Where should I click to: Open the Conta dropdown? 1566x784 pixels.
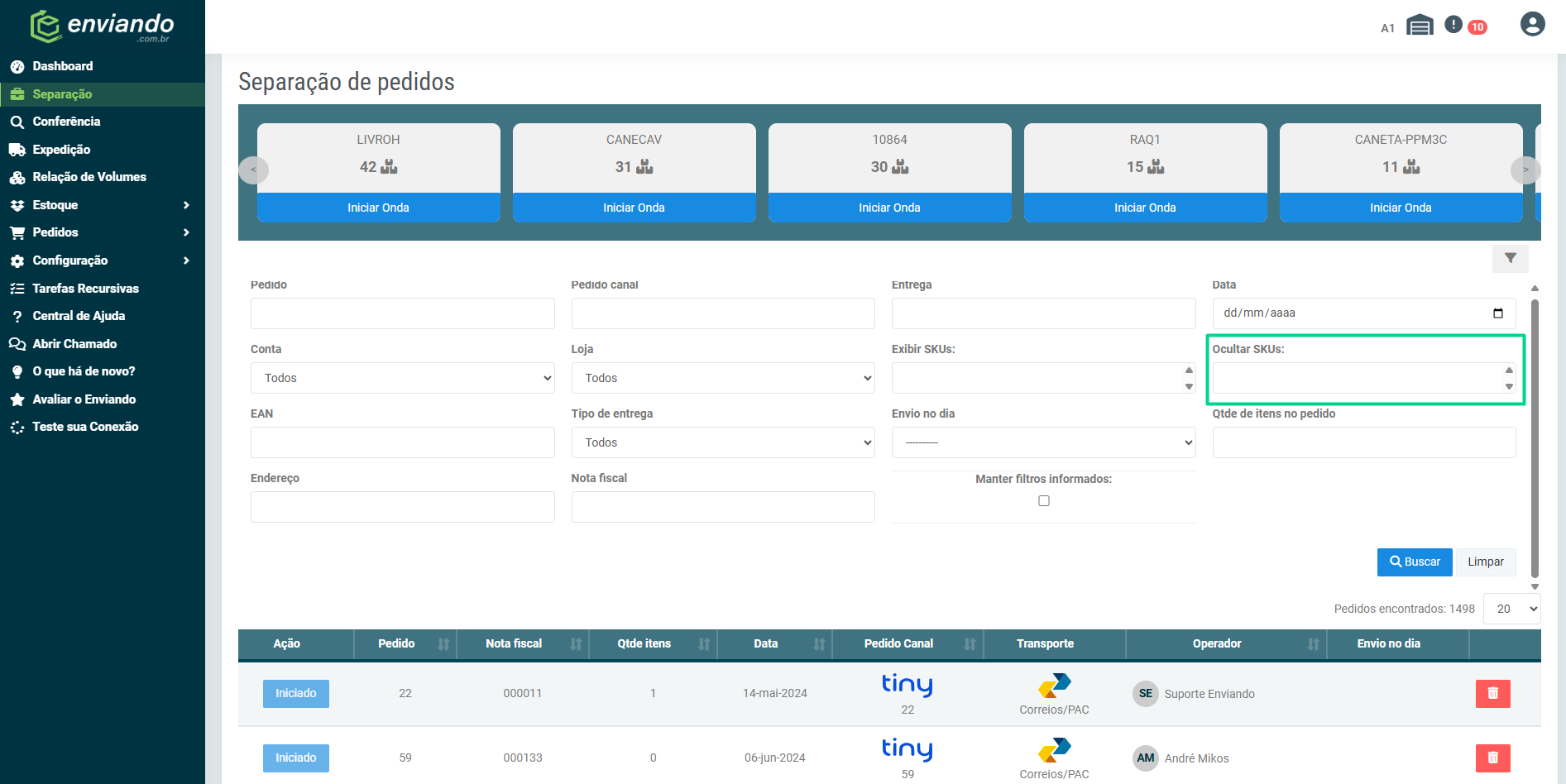[402, 378]
